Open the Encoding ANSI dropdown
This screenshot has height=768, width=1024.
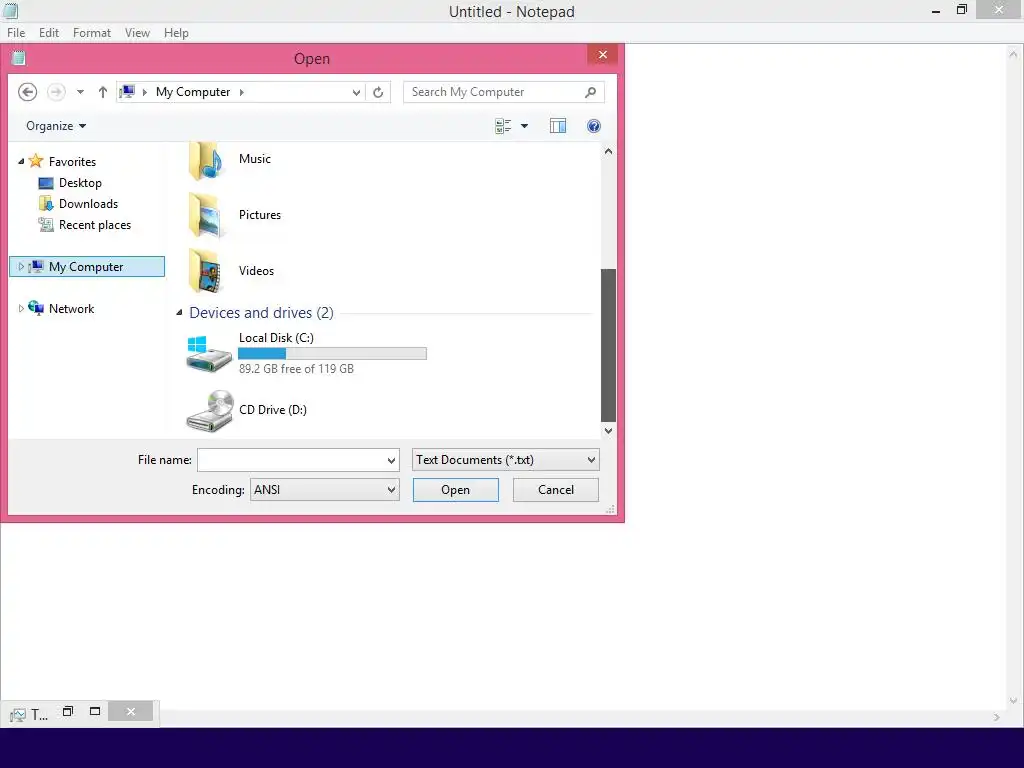click(x=325, y=490)
